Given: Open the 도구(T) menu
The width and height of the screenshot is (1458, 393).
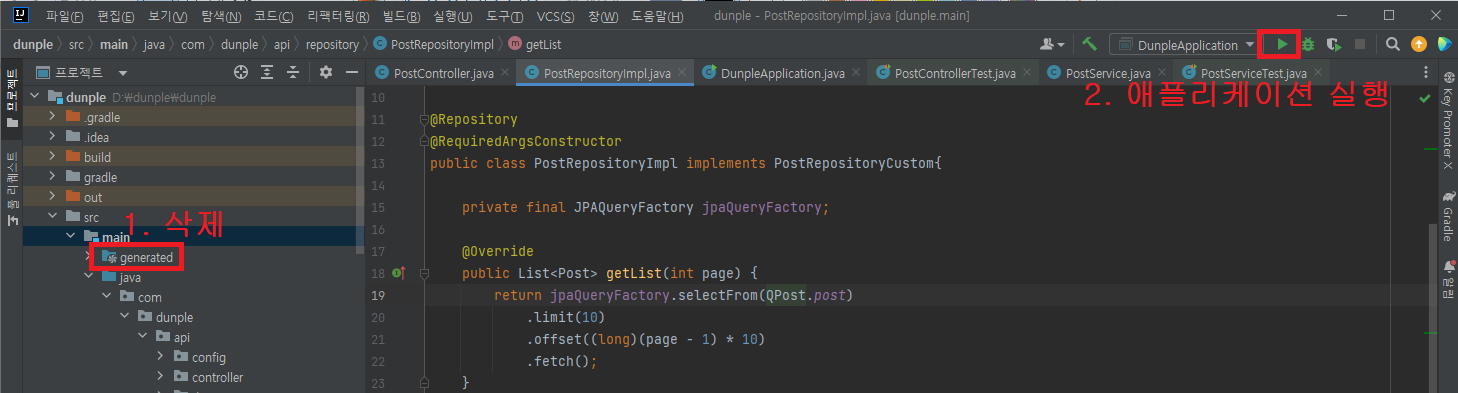Looking at the screenshot, I should 505,16.
